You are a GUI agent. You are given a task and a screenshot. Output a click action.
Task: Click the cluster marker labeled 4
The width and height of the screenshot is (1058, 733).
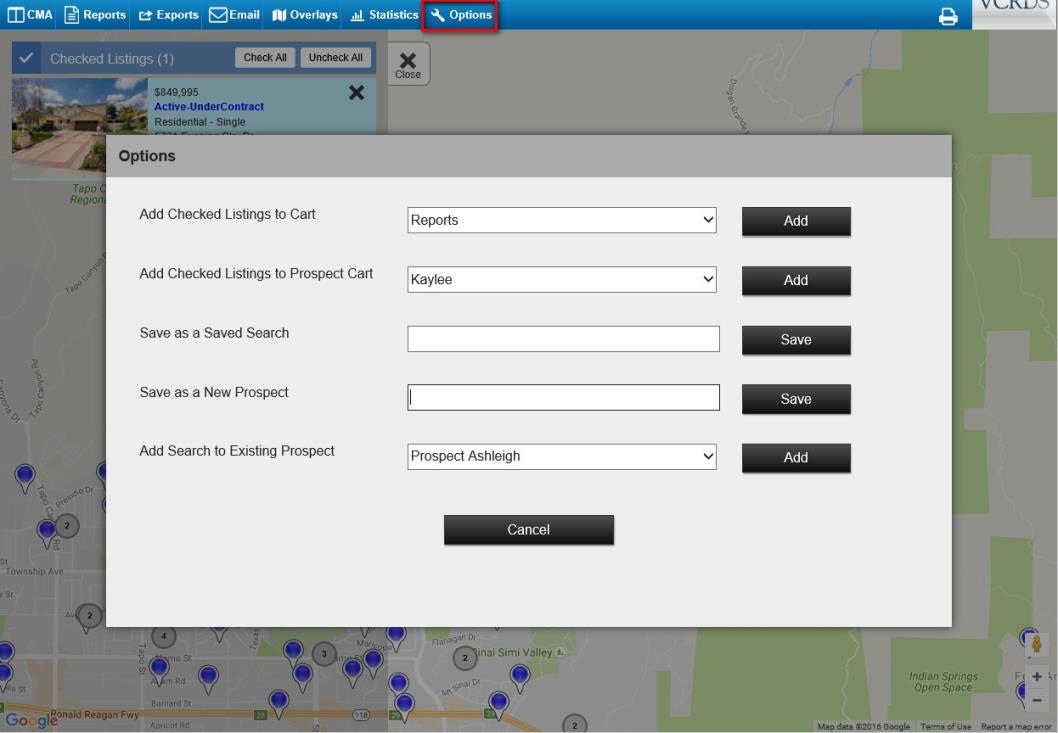(163, 636)
